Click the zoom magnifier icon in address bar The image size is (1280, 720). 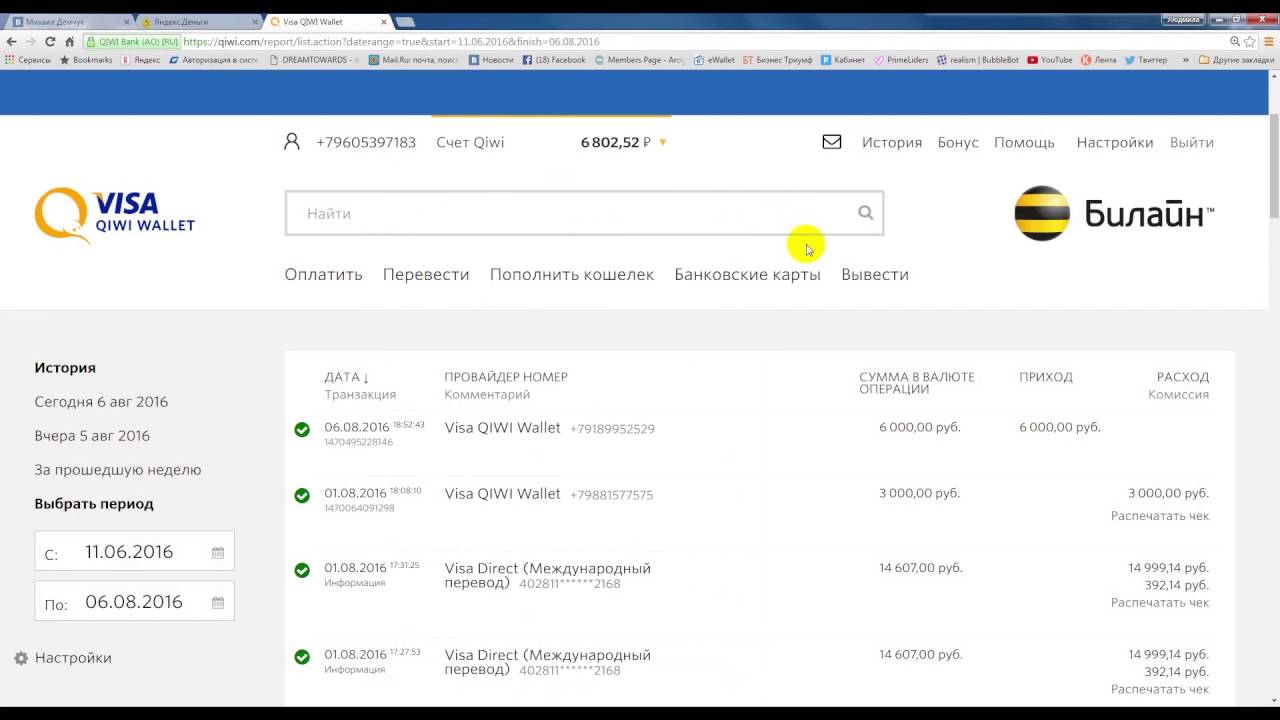[x=1236, y=42]
